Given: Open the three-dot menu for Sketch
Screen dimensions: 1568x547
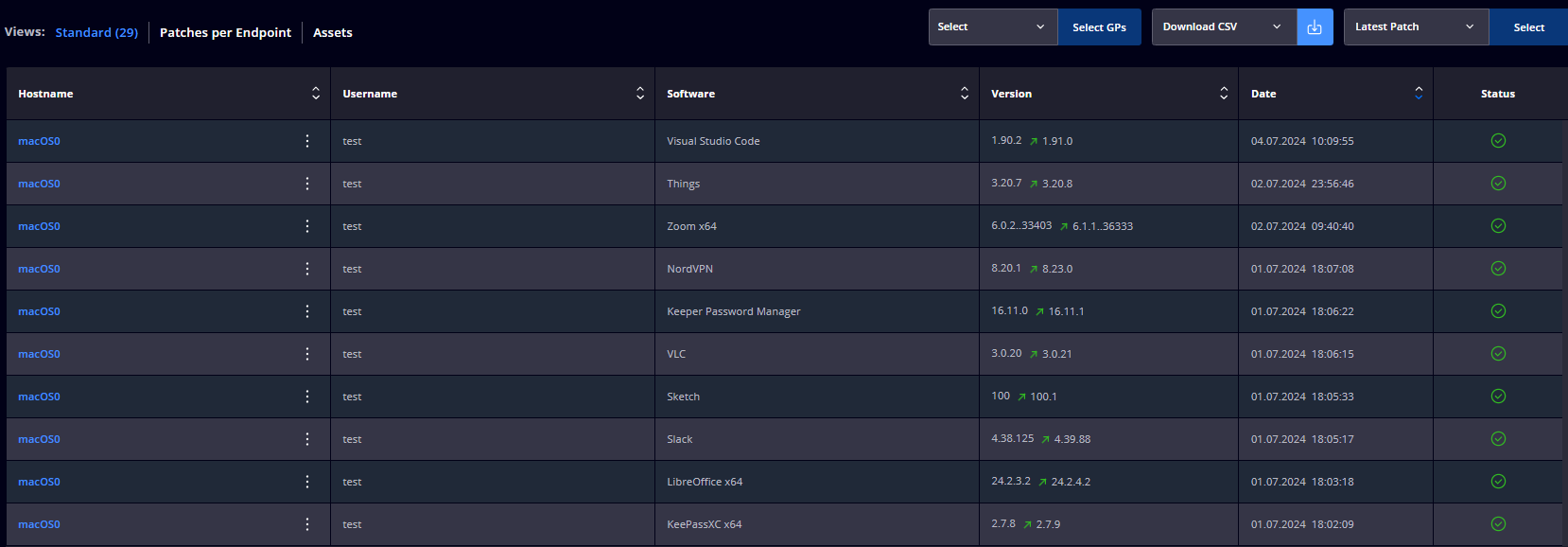Looking at the screenshot, I should [307, 397].
